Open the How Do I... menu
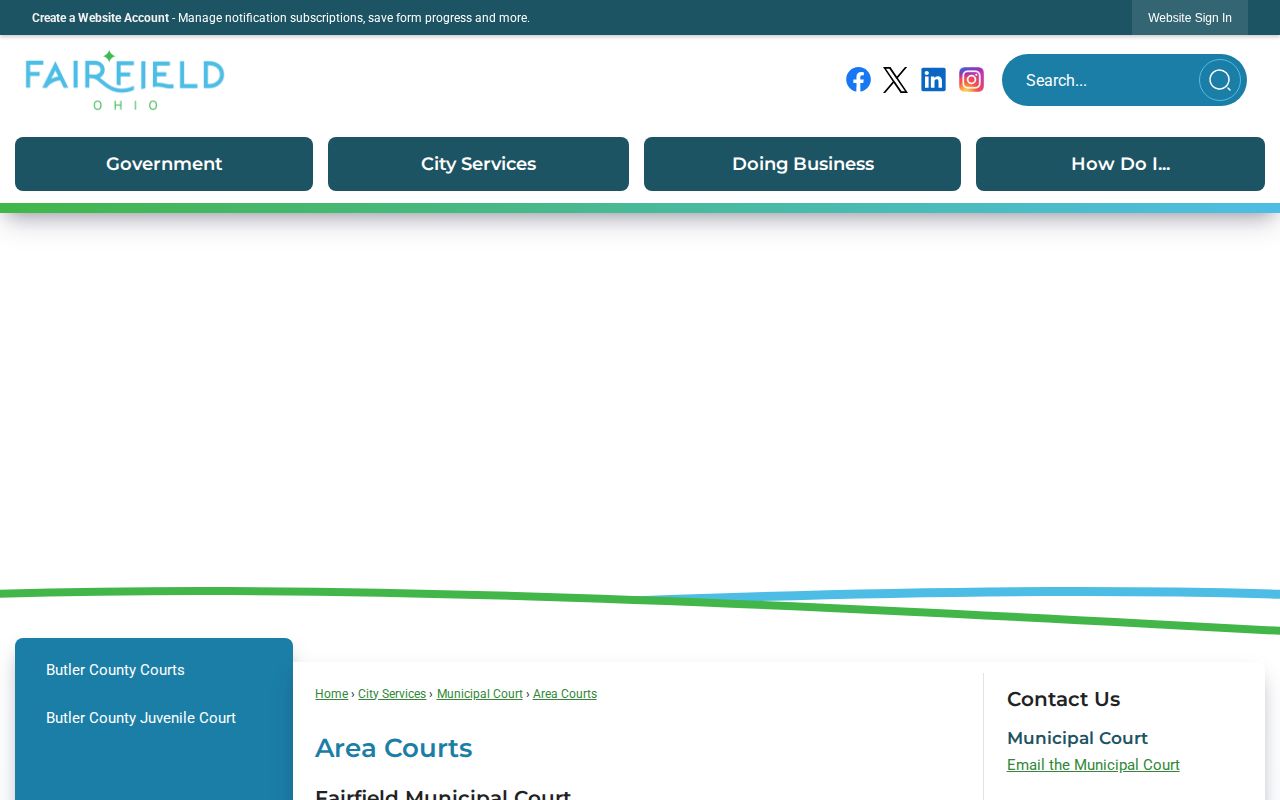 click(x=1120, y=164)
